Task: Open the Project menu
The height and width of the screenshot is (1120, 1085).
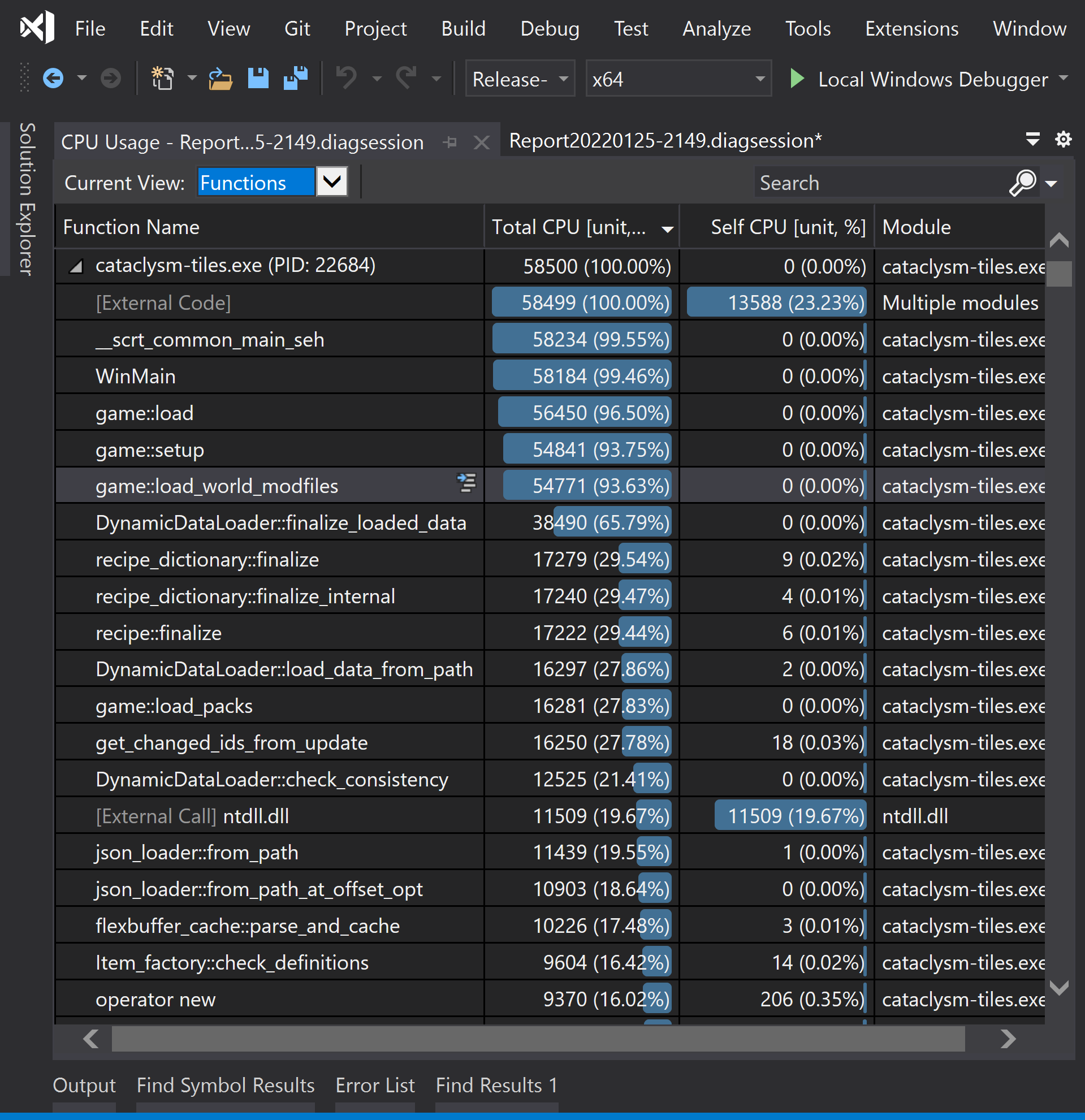Action: [375, 29]
